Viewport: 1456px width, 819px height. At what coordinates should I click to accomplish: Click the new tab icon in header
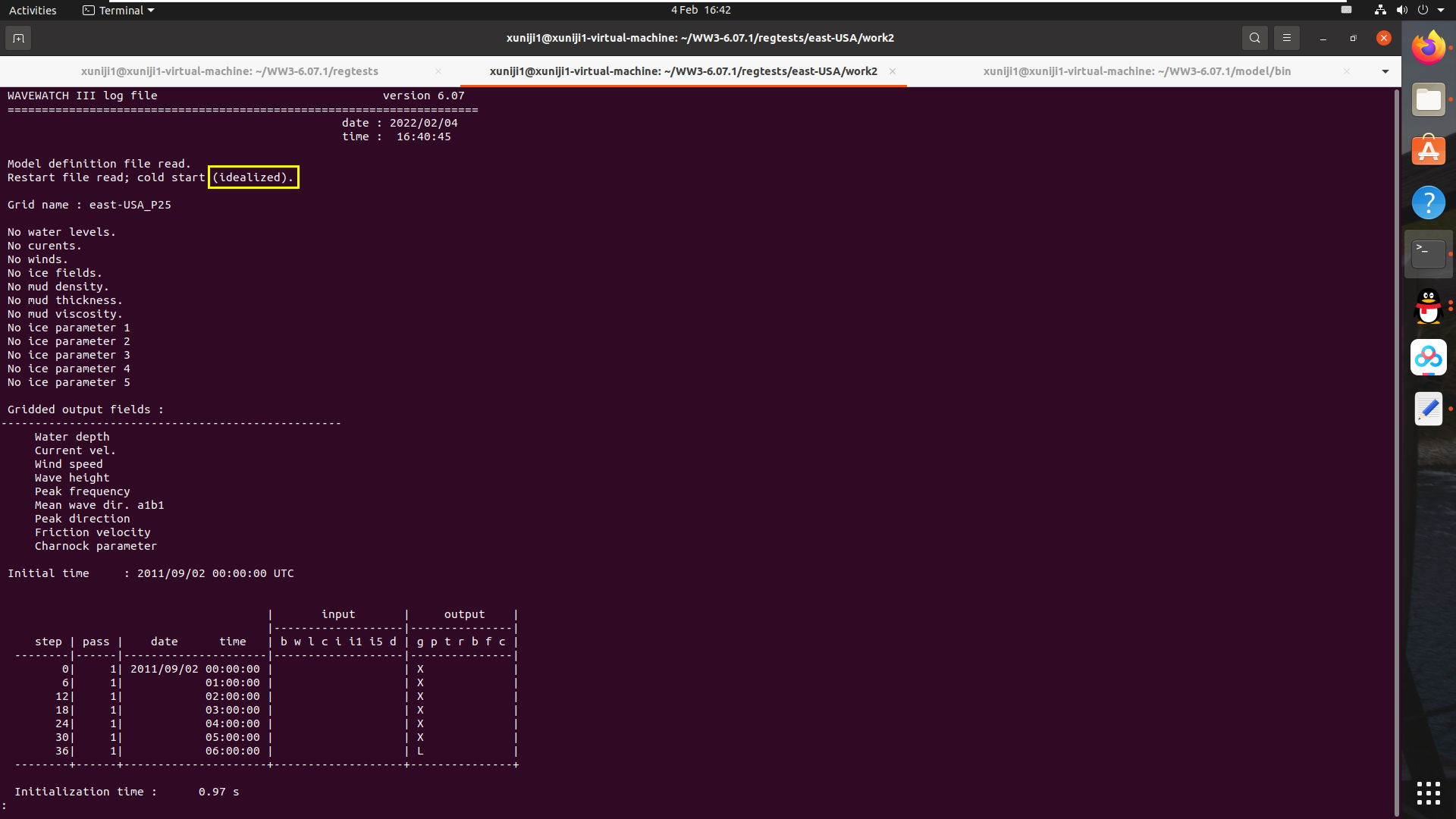[x=18, y=38]
